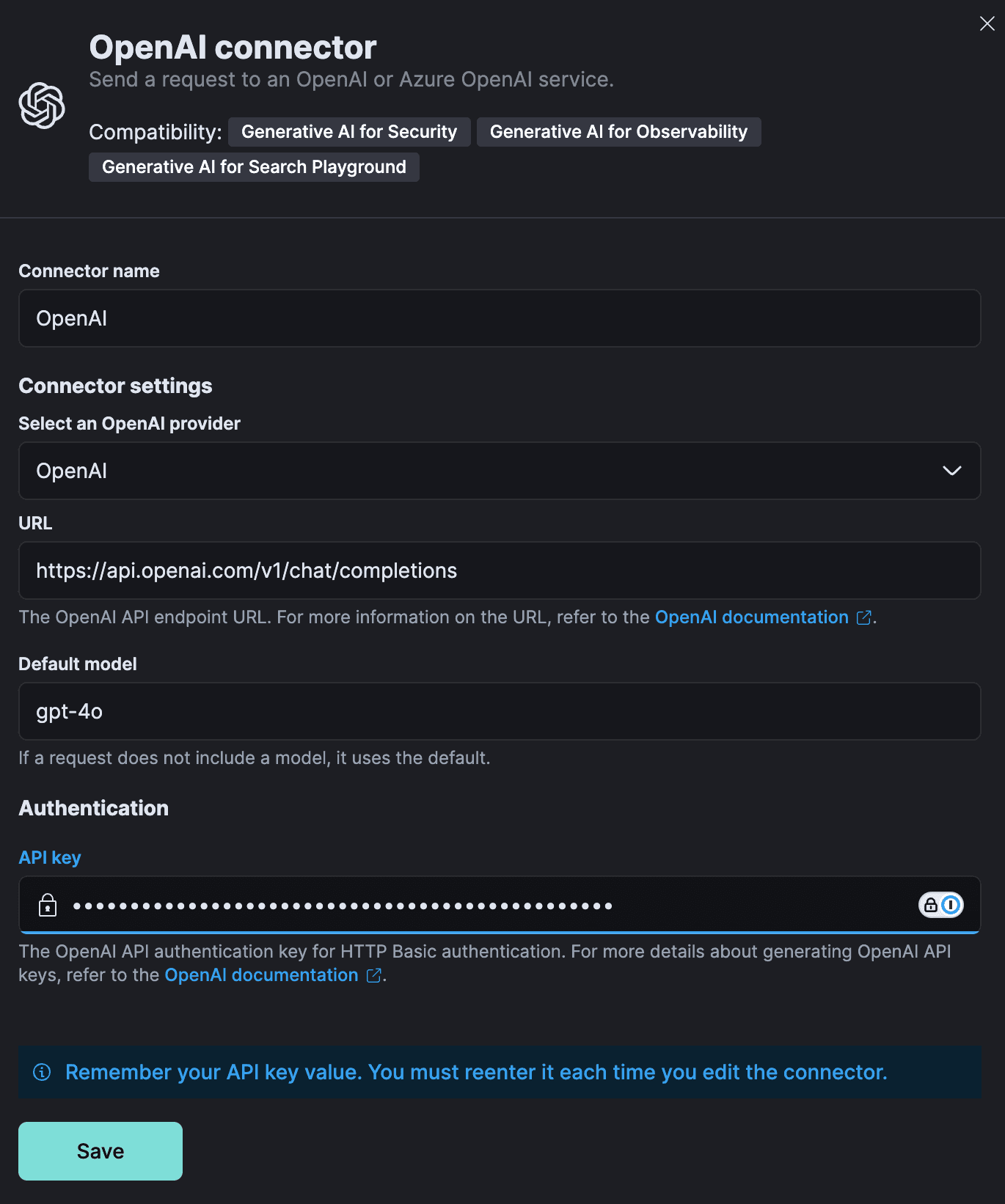The height and width of the screenshot is (1204, 1005).
Task: Click the lock glyph inside the API key input
Action: (x=48, y=905)
